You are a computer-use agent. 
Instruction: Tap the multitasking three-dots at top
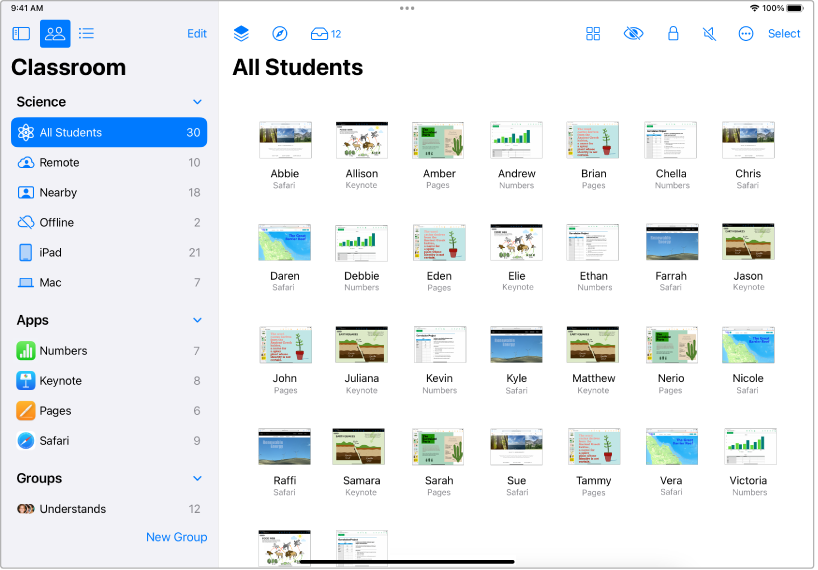point(407,8)
